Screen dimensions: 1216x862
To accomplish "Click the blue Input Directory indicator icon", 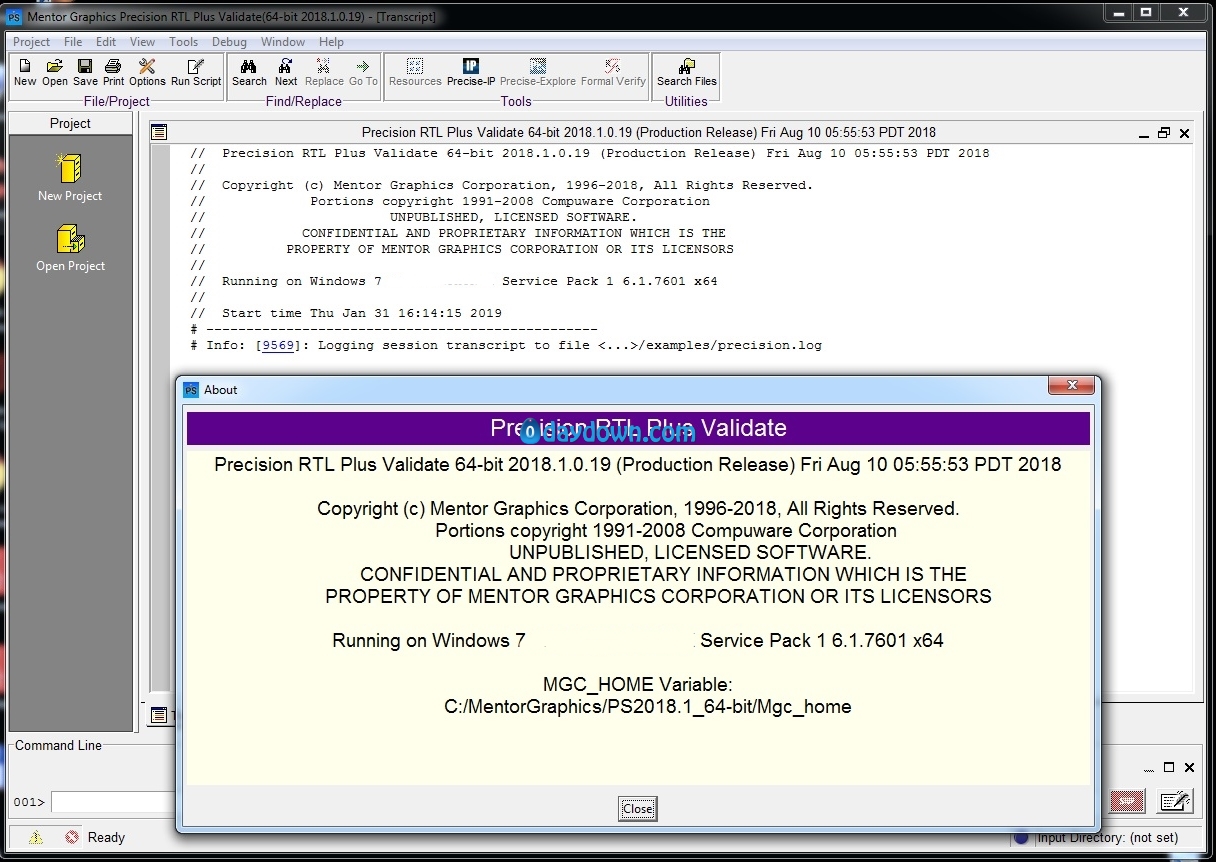I will [1021, 837].
